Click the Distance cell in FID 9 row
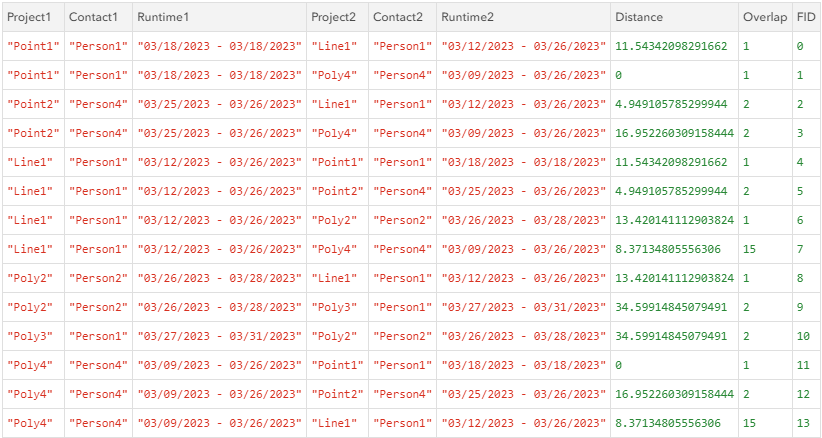822x438 pixels. [x=672, y=307]
